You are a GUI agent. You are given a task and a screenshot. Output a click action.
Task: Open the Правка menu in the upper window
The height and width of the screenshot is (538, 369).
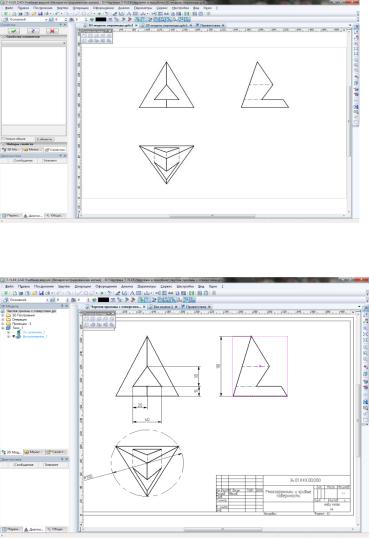23,8
